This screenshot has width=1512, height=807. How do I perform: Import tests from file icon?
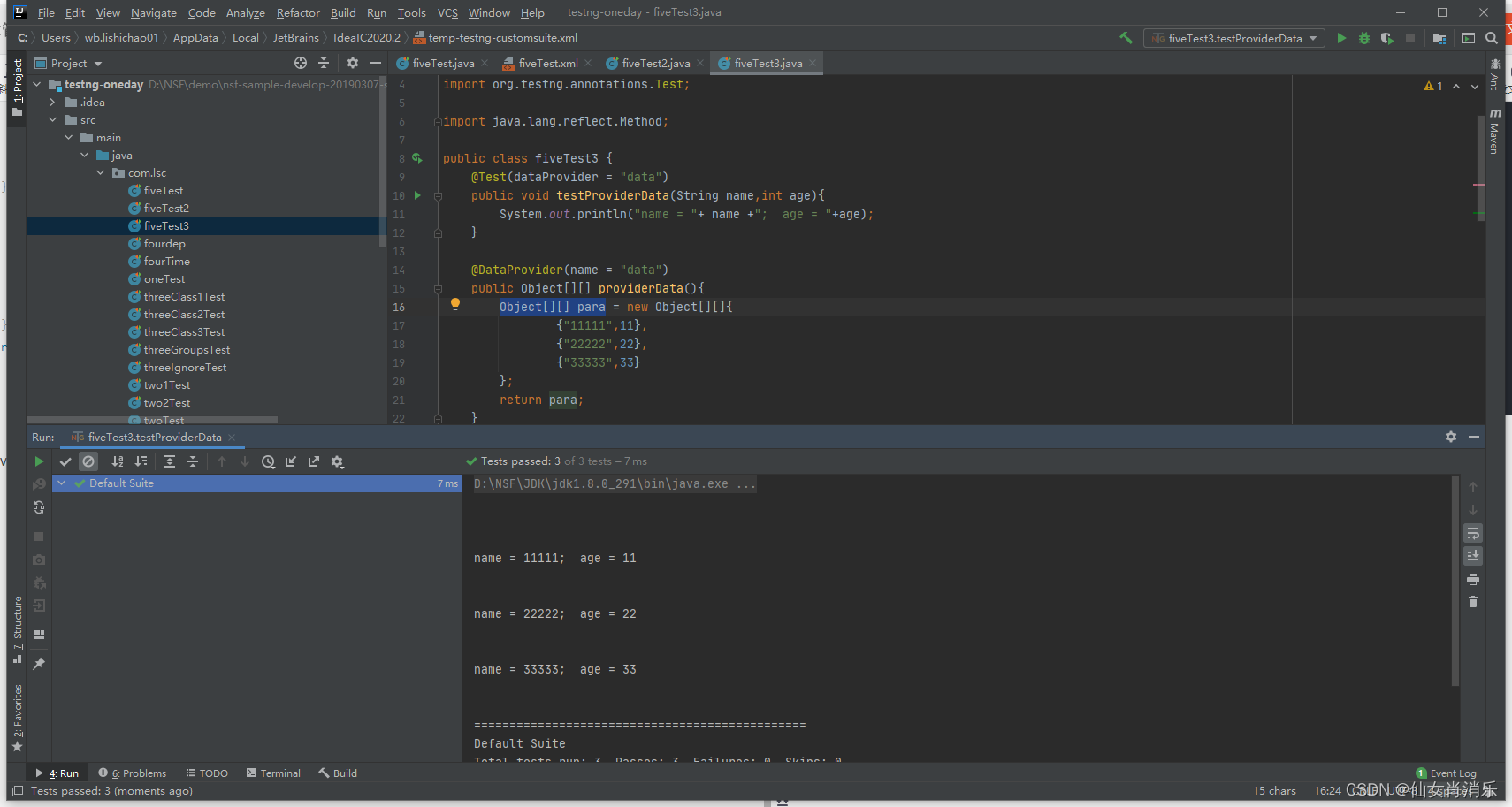(x=291, y=461)
